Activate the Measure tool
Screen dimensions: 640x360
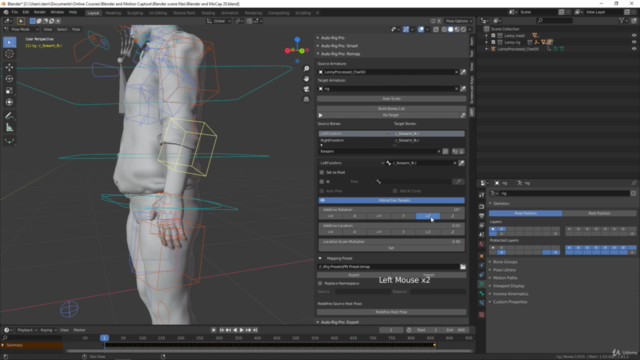9,128
